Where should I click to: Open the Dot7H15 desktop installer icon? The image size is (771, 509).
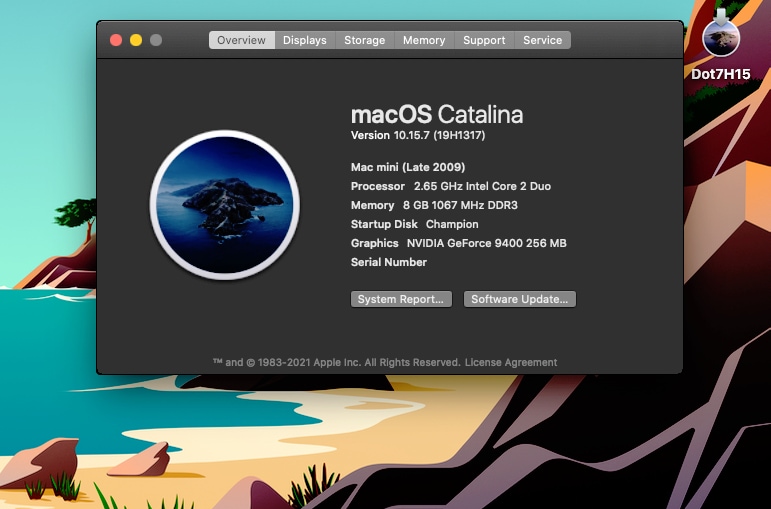(x=721, y=35)
